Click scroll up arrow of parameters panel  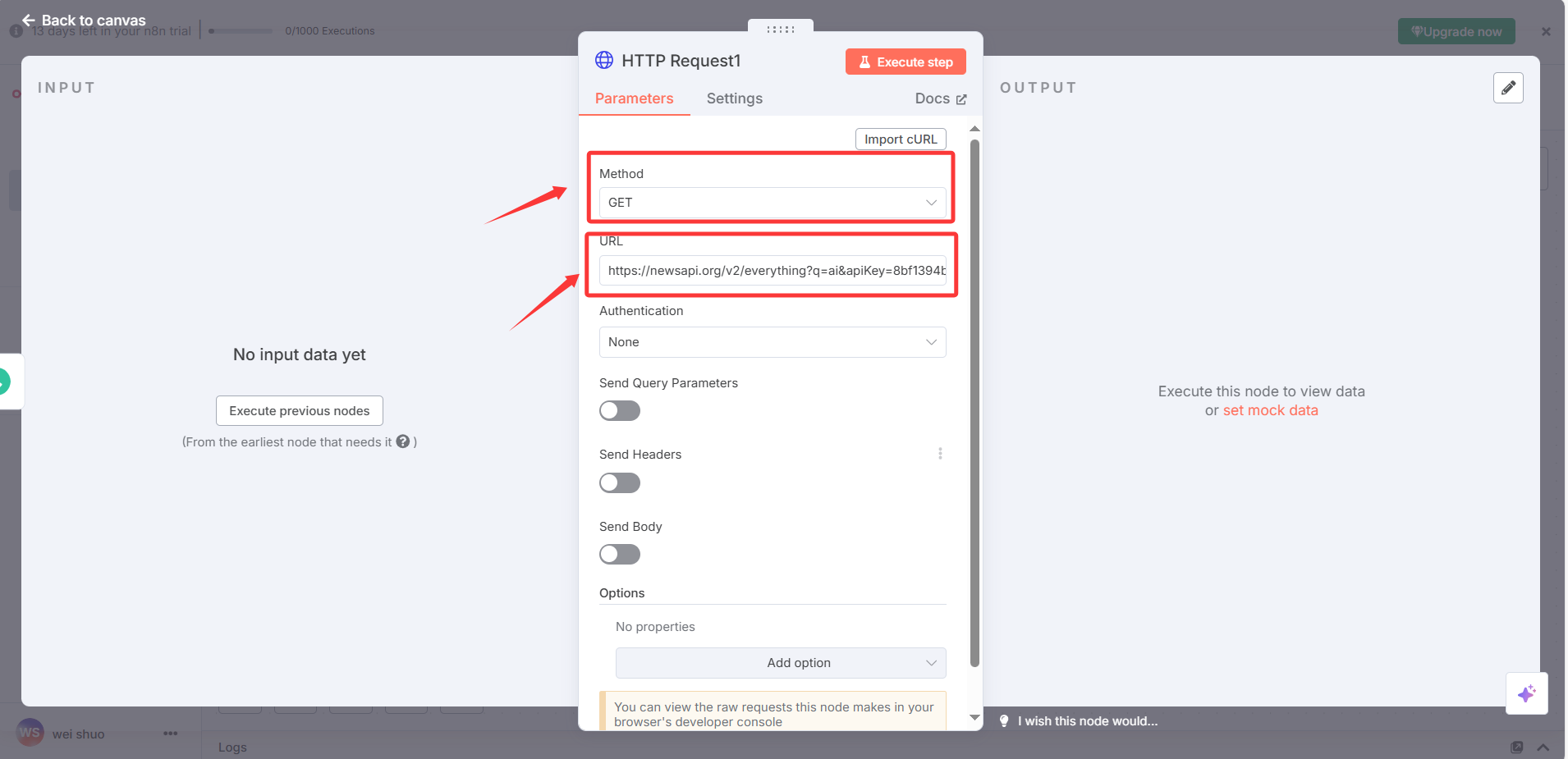pos(974,129)
